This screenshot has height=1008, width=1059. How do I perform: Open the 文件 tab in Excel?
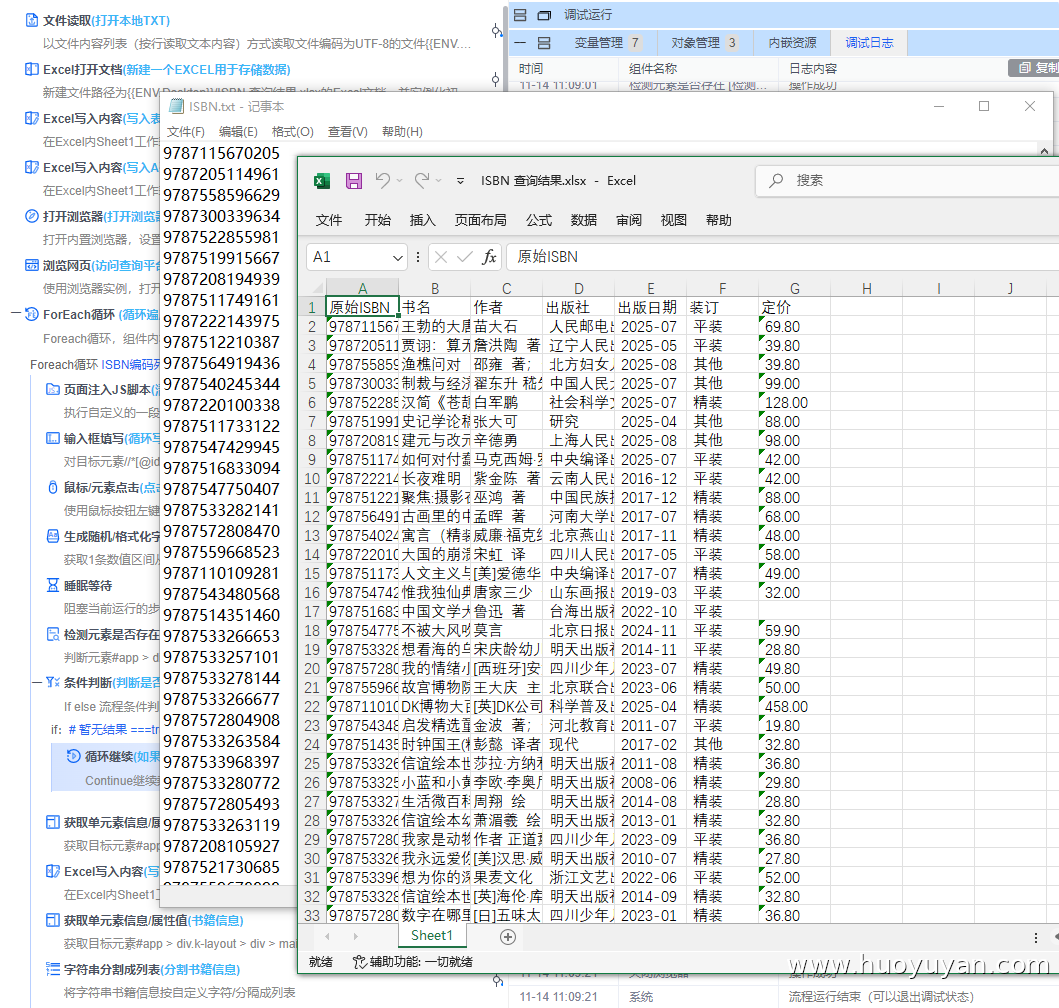(329, 220)
